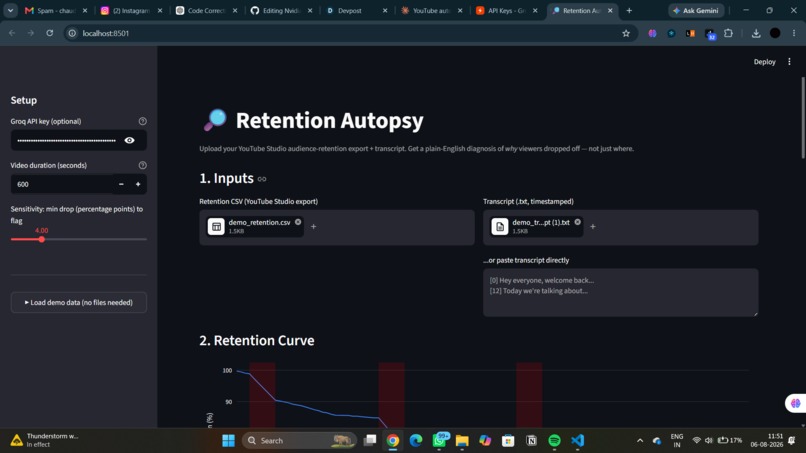Open Chrome three-dot menu
The image size is (806, 453).
click(794, 33)
